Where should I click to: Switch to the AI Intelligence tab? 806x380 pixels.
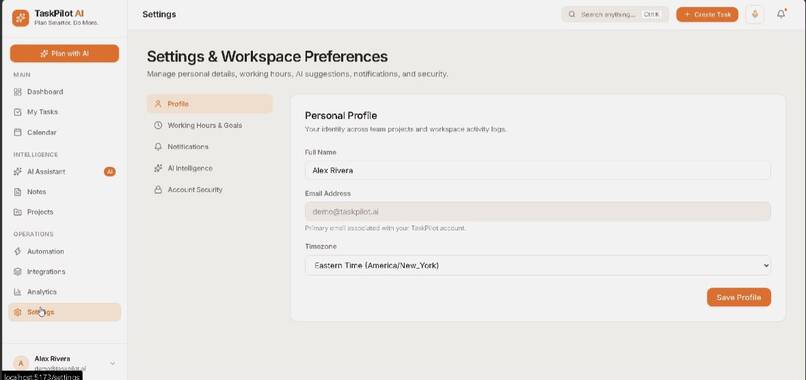(x=210, y=168)
